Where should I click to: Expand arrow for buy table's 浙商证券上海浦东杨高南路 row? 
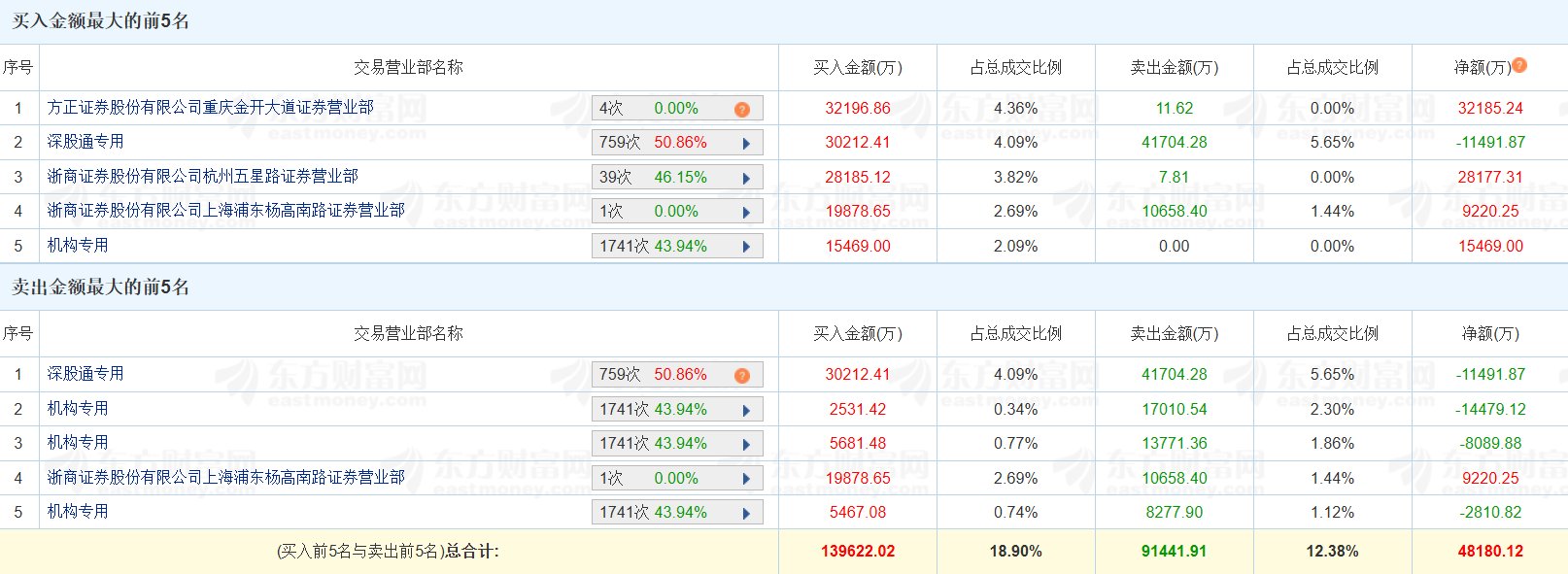[x=746, y=212]
